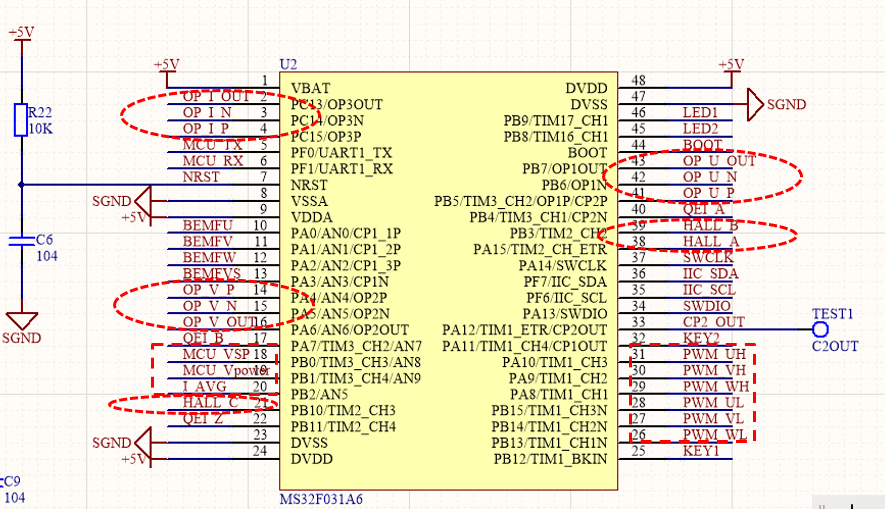Select the LED1 net label

click(x=700, y=112)
